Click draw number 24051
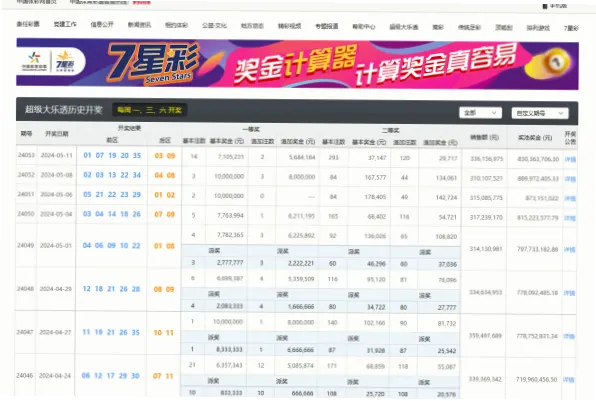The height and width of the screenshot is (401, 596). [26, 194]
